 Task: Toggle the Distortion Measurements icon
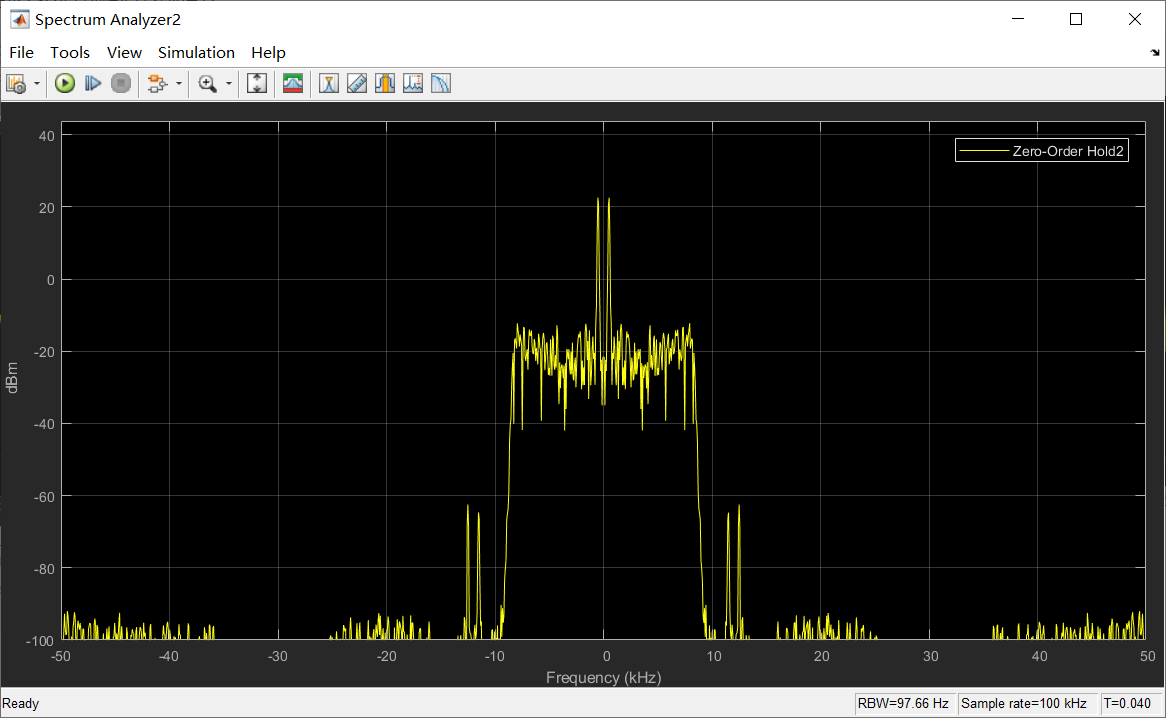click(x=413, y=83)
